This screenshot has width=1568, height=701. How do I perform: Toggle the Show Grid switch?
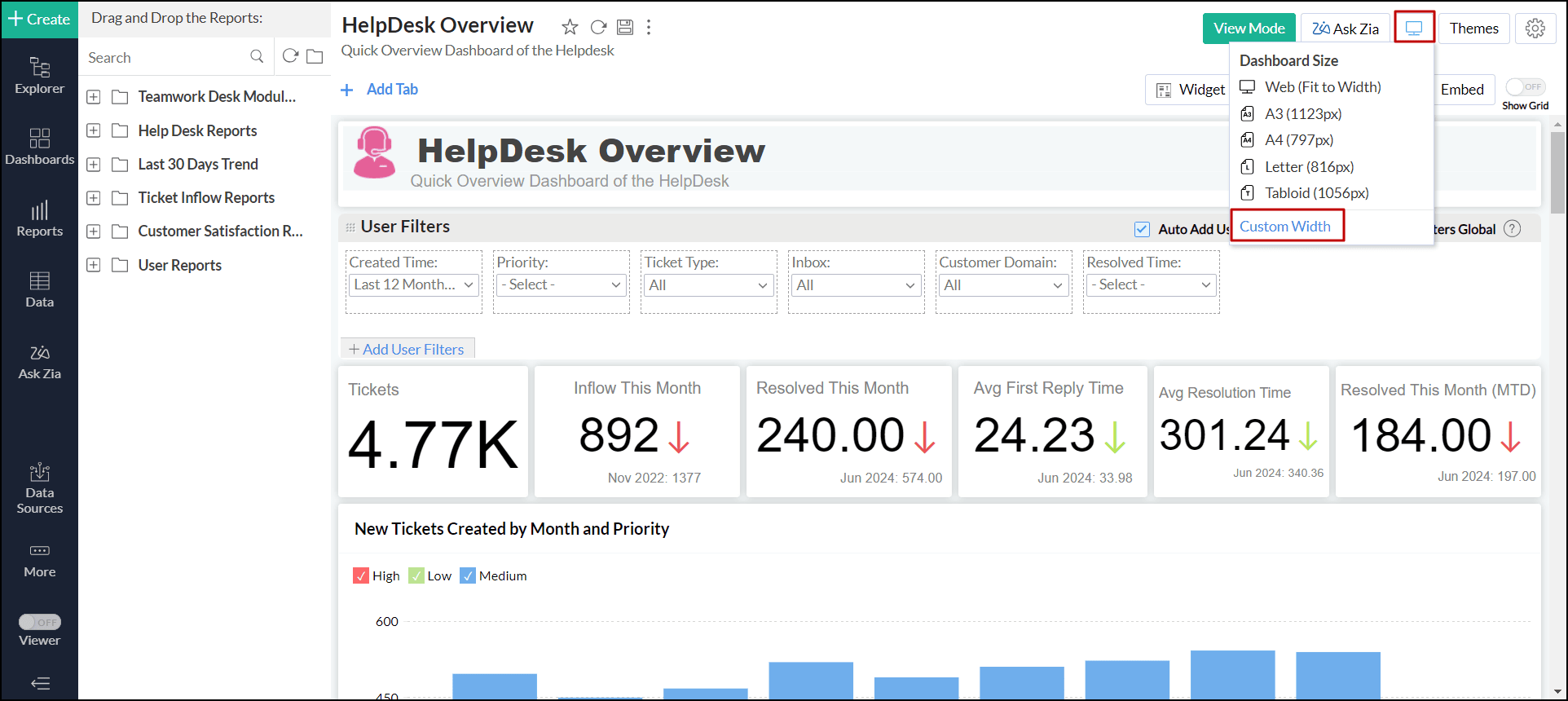[1525, 87]
